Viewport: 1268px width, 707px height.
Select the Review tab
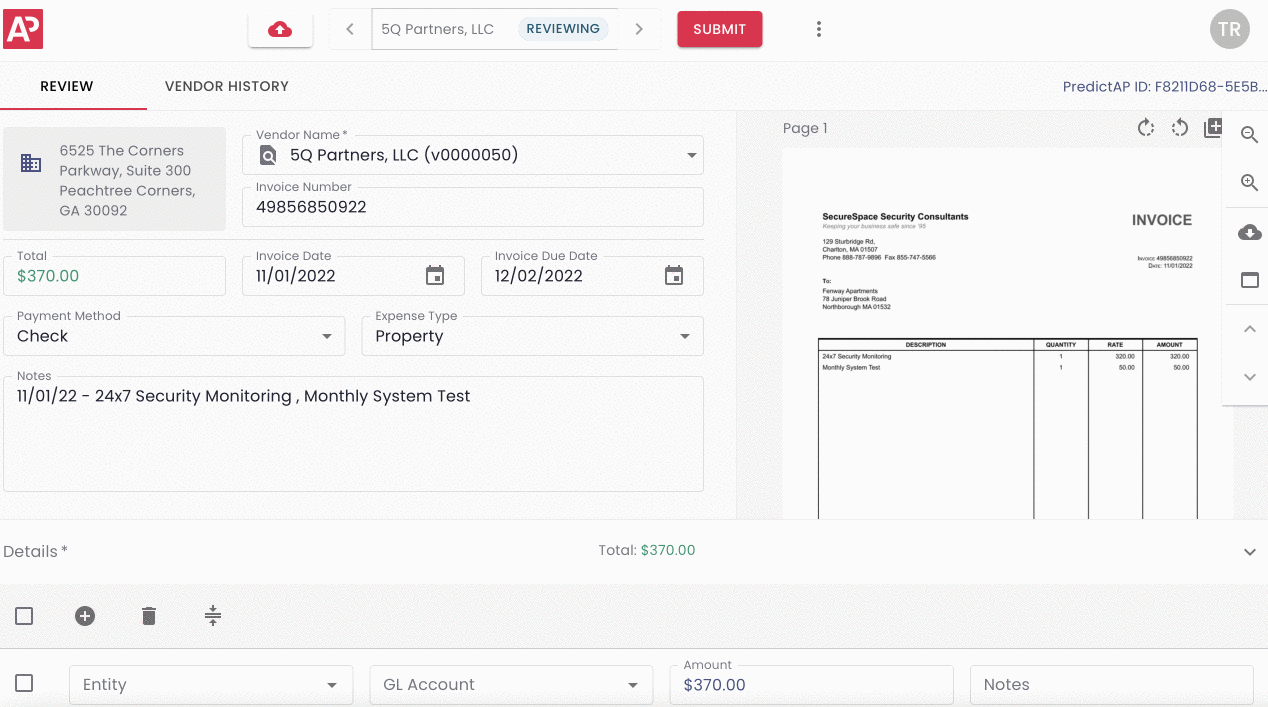67,86
